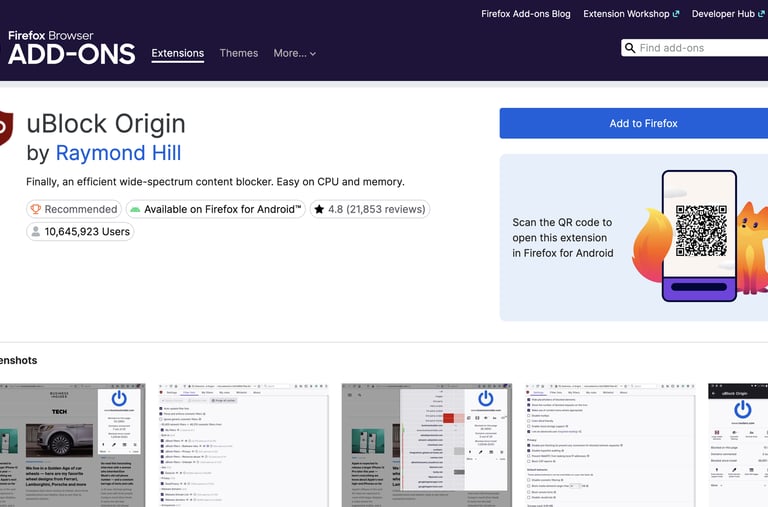Open the second screenshot showing filter lists
The image size is (768, 507).
(x=243, y=445)
